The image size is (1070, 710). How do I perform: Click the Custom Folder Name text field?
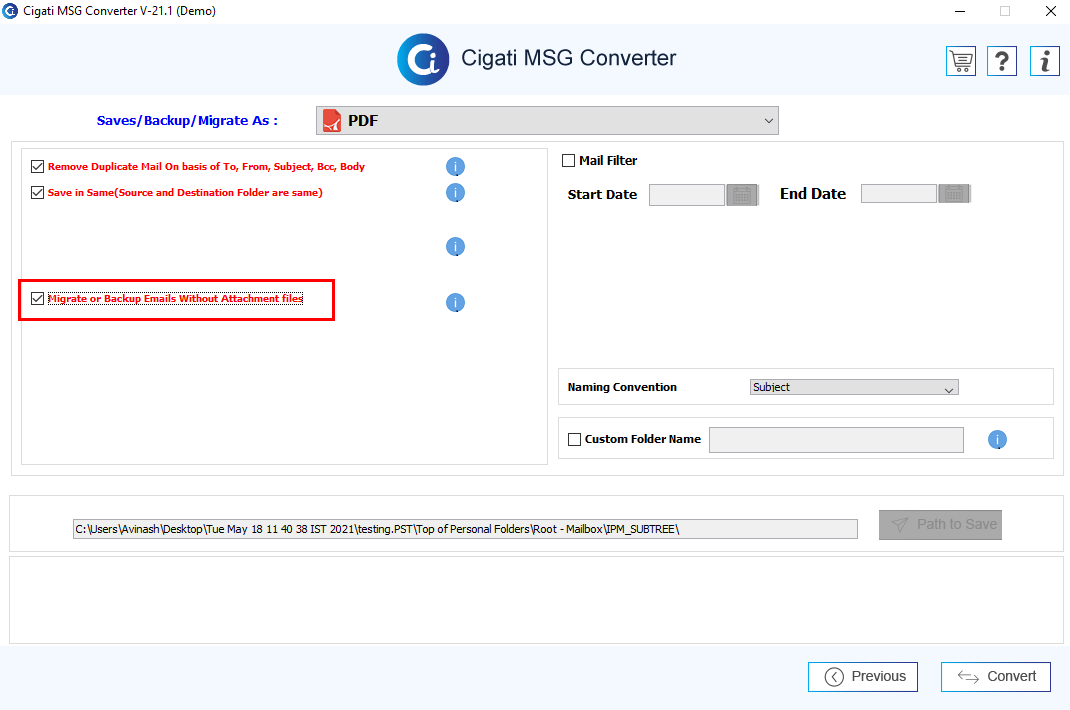click(837, 440)
